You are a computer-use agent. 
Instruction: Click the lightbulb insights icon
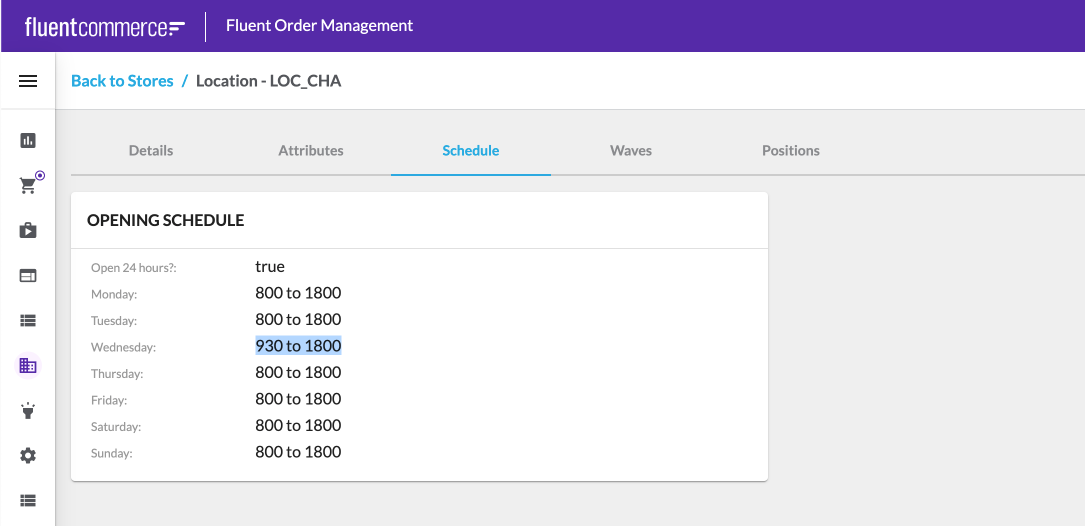click(x=28, y=411)
